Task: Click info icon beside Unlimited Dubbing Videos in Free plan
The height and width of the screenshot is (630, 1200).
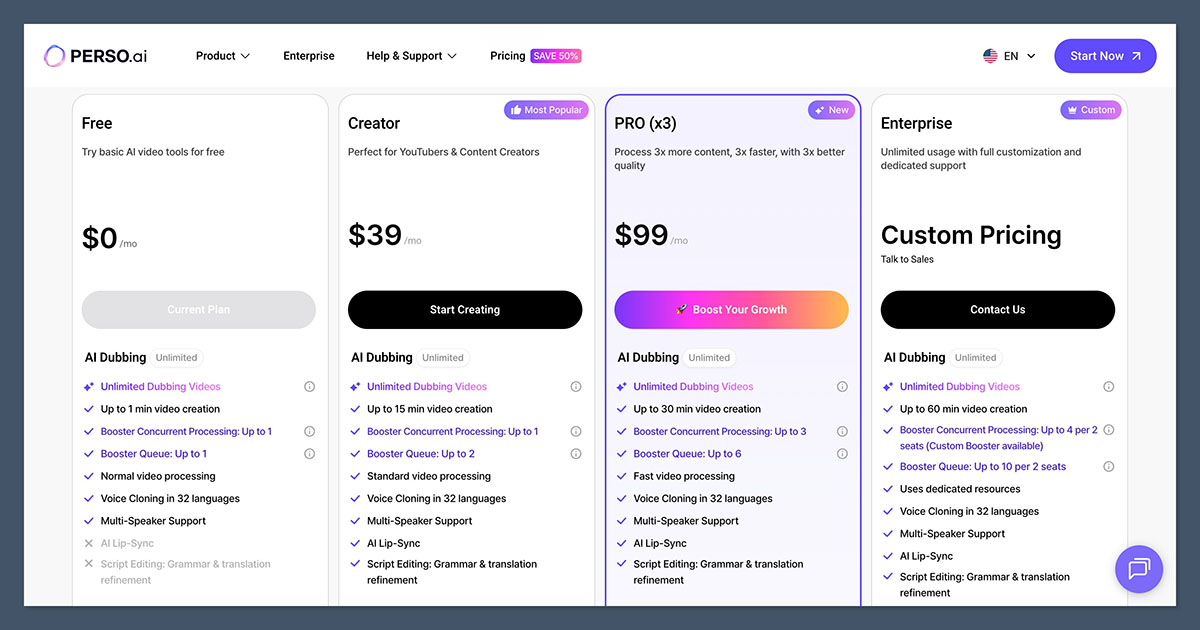Action: (309, 386)
